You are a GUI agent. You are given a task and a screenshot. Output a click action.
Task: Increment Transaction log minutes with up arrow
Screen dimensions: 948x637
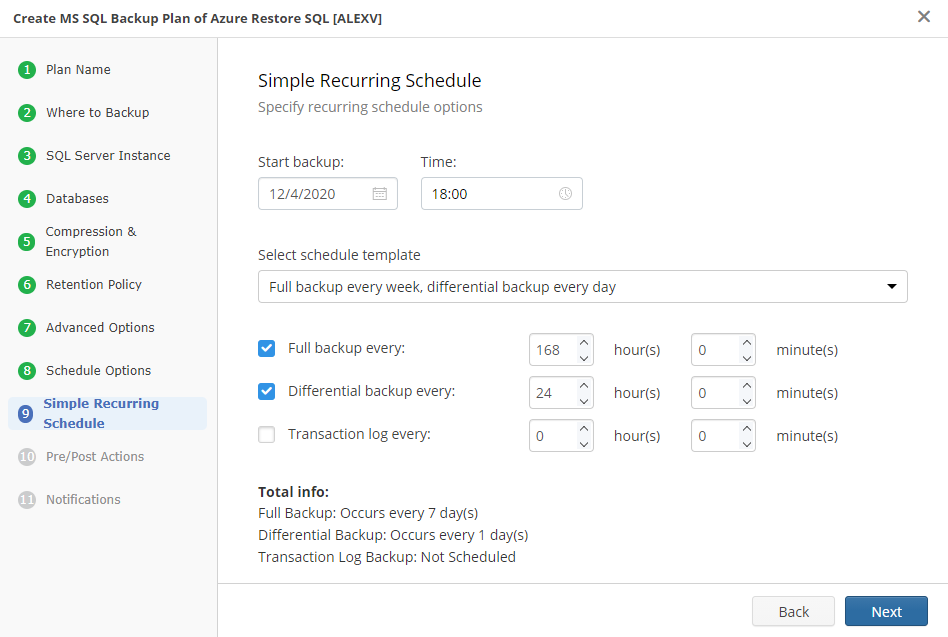point(746,429)
